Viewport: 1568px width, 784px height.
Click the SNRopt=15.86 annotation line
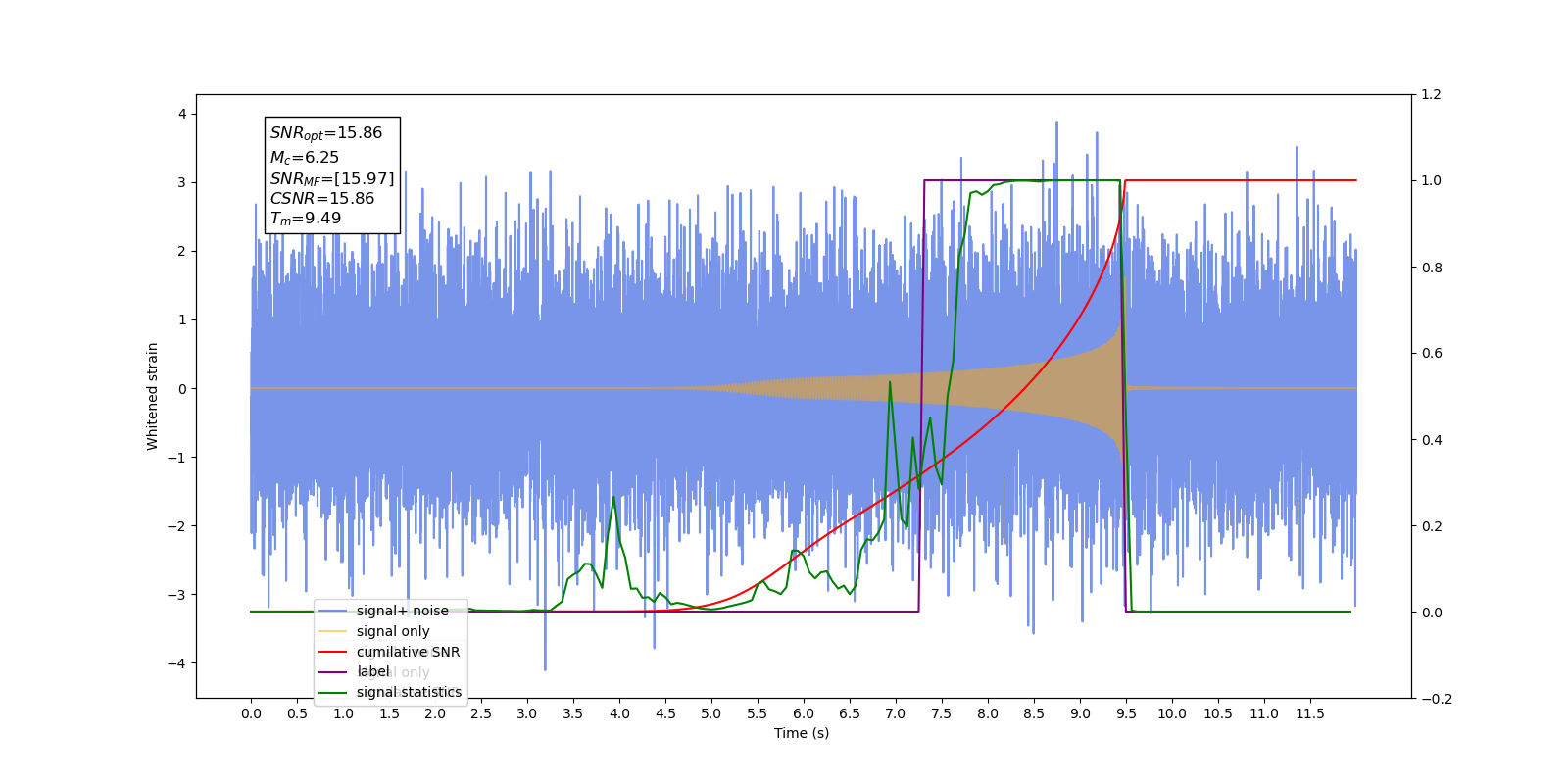pyautogui.click(x=326, y=133)
